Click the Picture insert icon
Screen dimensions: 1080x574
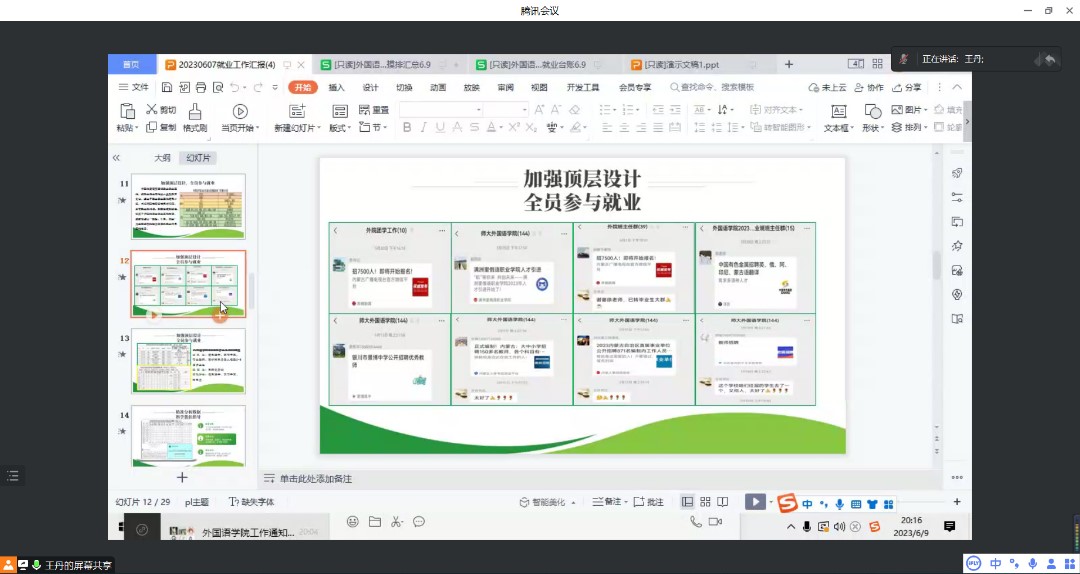pyautogui.click(x=897, y=110)
